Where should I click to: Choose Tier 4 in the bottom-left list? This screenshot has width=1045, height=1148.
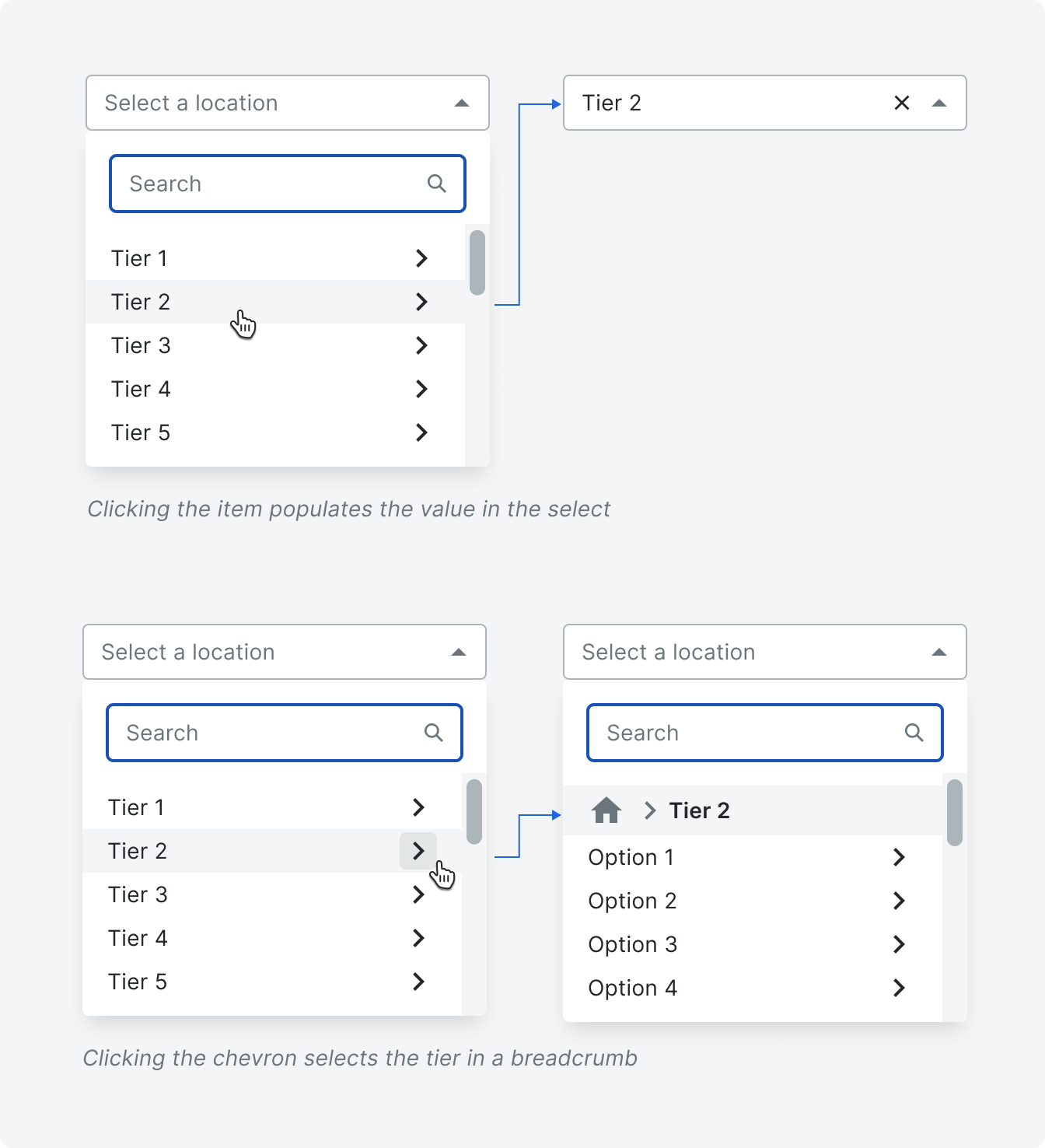tap(272, 938)
